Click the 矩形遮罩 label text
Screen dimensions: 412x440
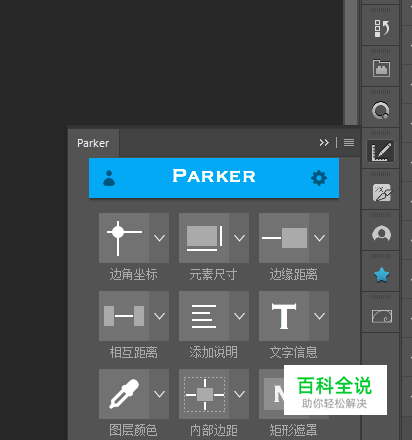coord(293,430)
